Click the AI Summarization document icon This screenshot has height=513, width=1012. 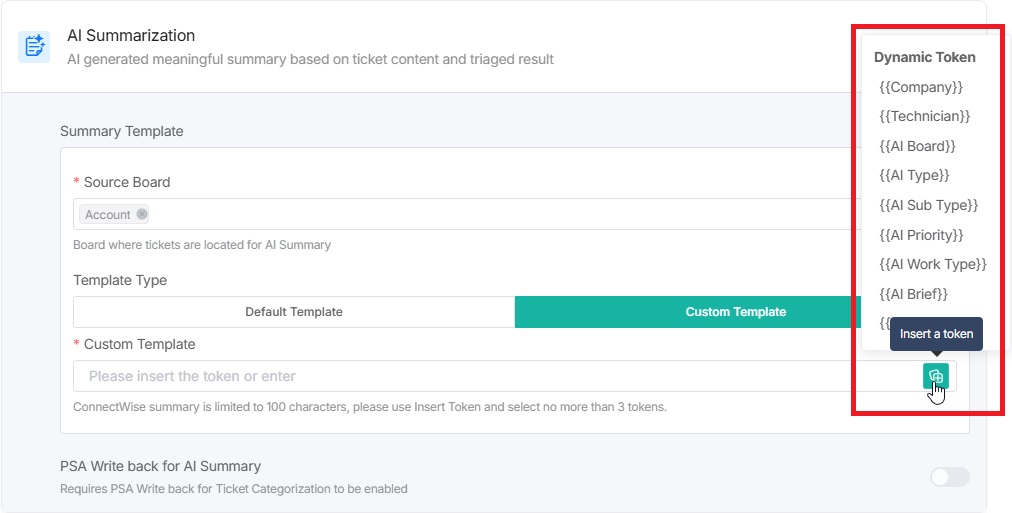point(34,46)
